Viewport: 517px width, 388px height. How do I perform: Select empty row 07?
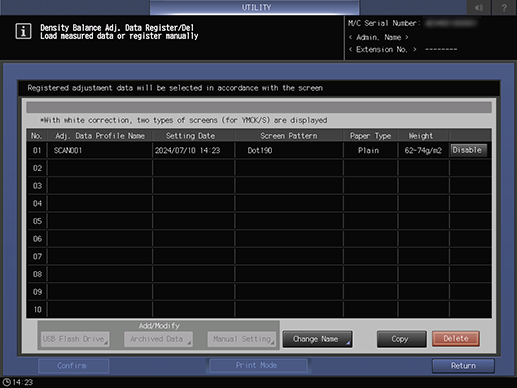pos(259,256)
